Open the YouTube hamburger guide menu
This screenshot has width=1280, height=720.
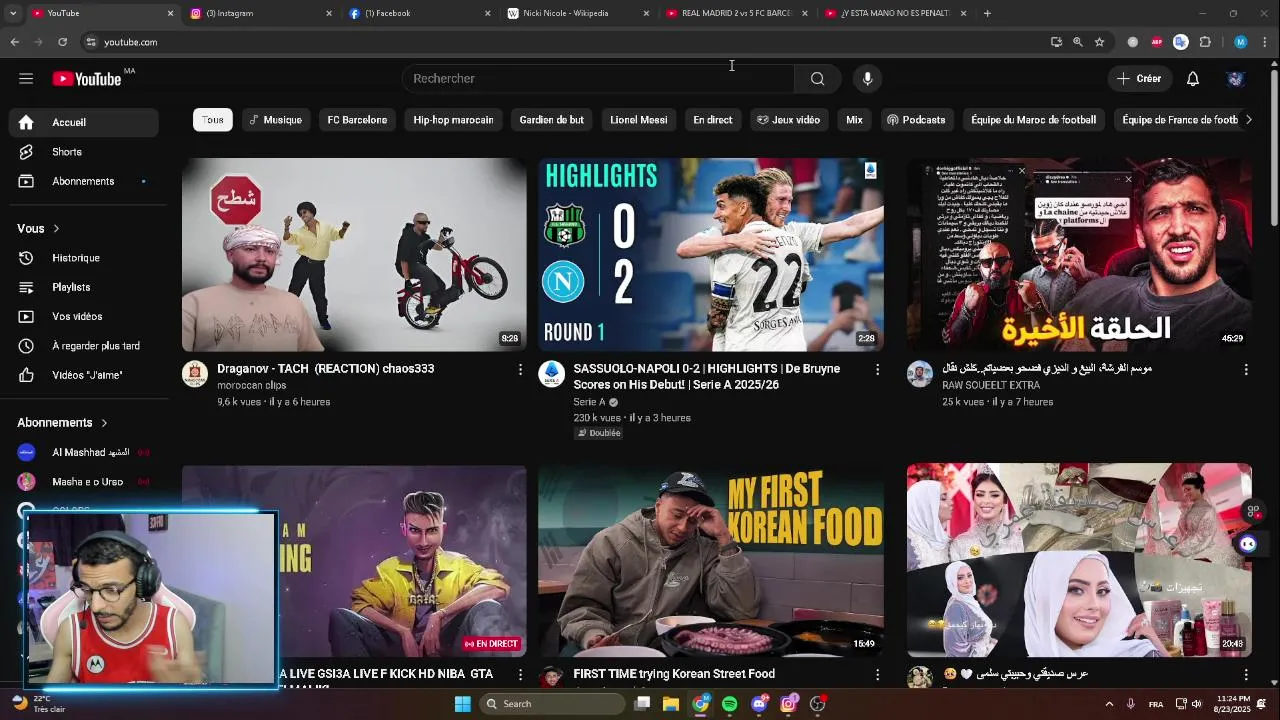(26, 78)
